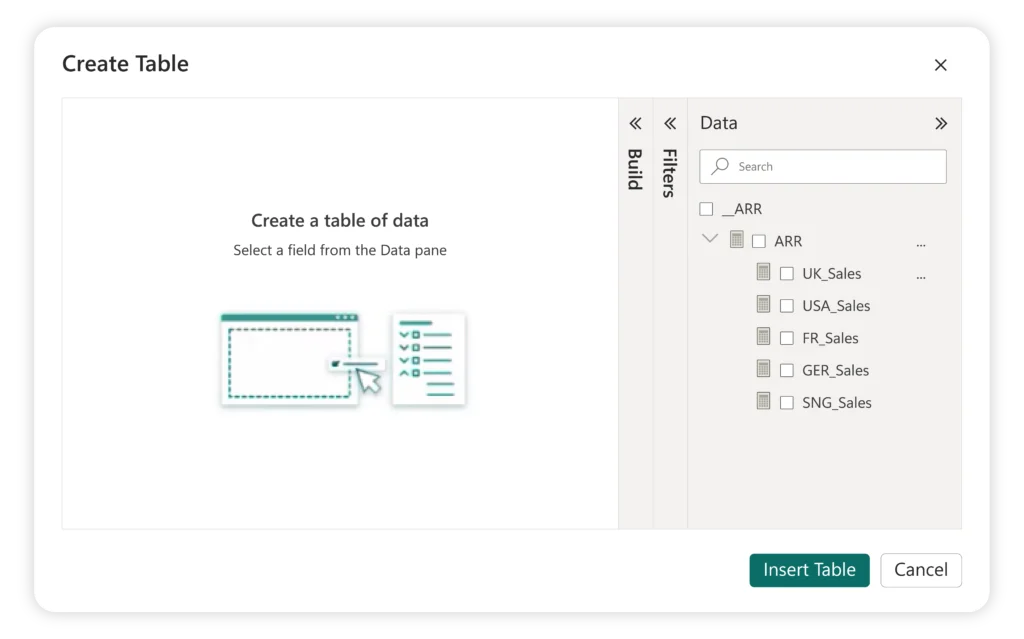Screen dimensions: 1024x639
Task: Collapse the Data pane with the double-arrow
Action: pyautogui.click(x=941, y=122)
